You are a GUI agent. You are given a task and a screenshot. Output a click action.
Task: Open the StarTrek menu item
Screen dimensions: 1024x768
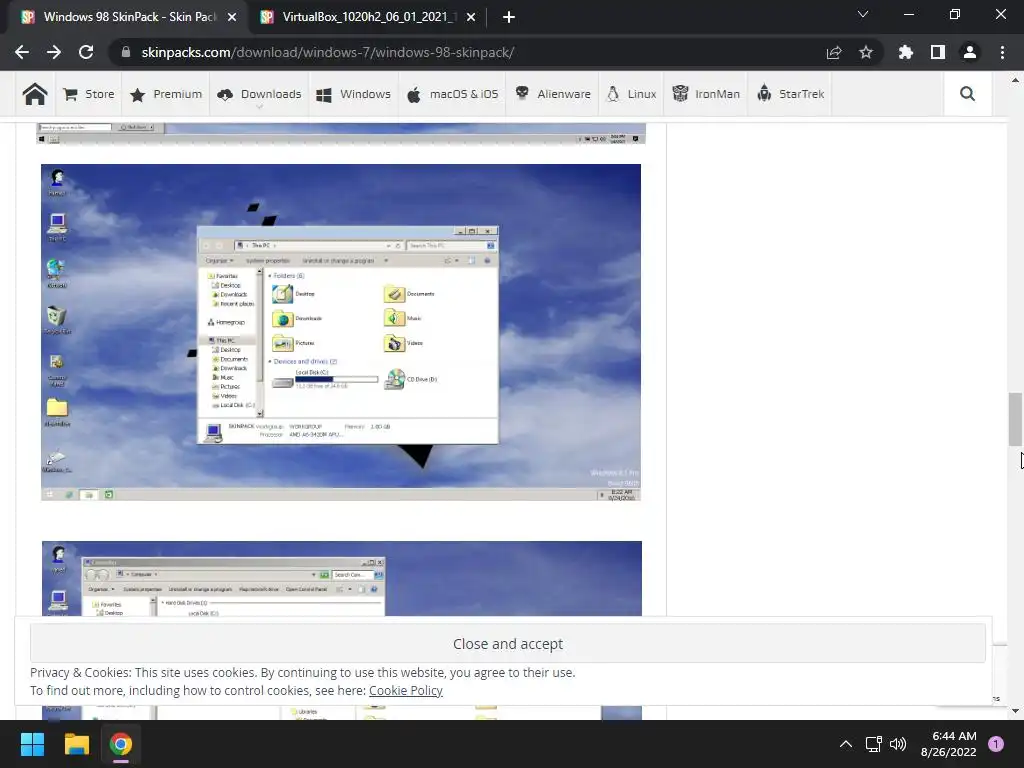pos(790,94)
